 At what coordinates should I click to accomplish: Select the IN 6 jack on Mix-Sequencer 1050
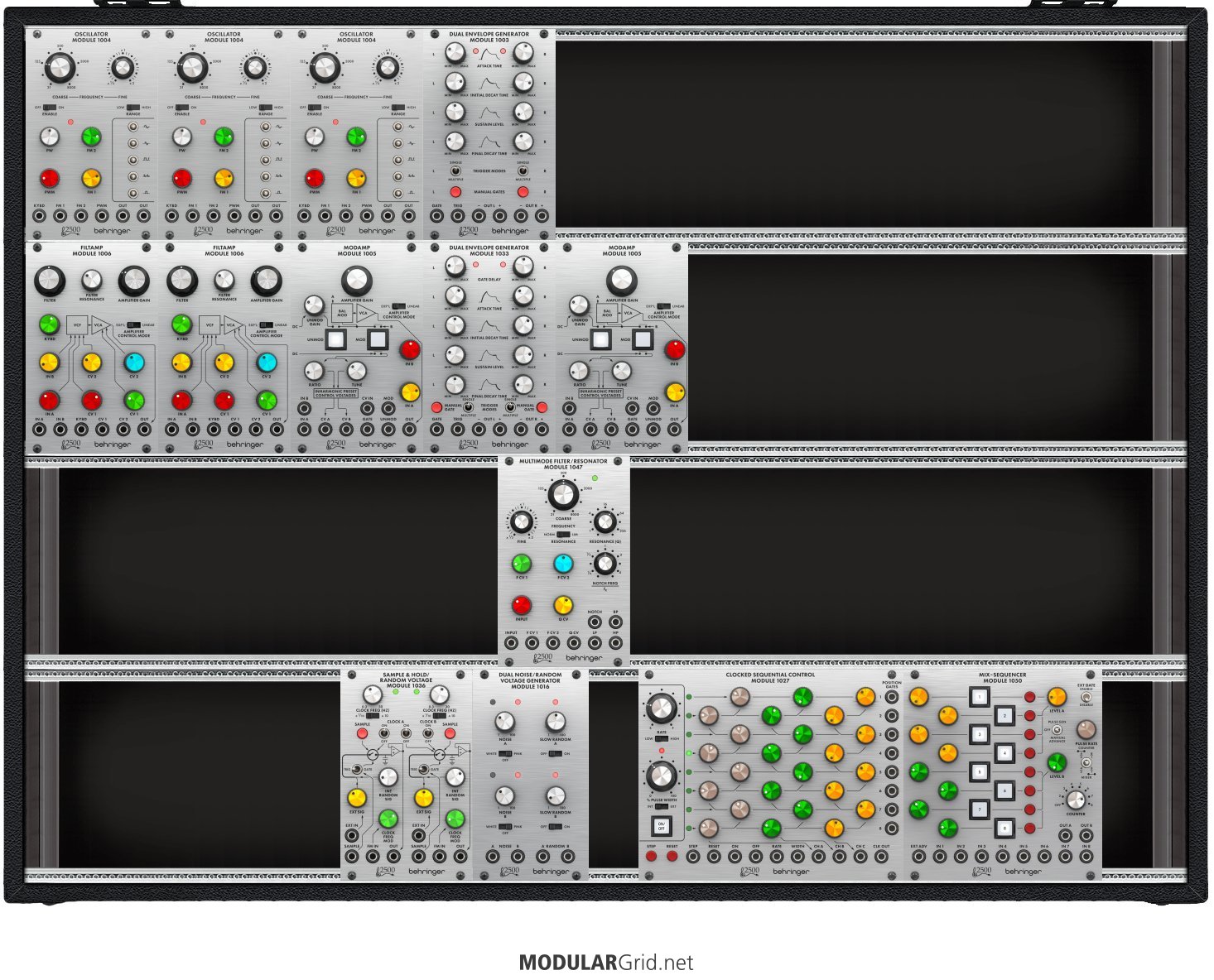click(x=1043, y=857)
